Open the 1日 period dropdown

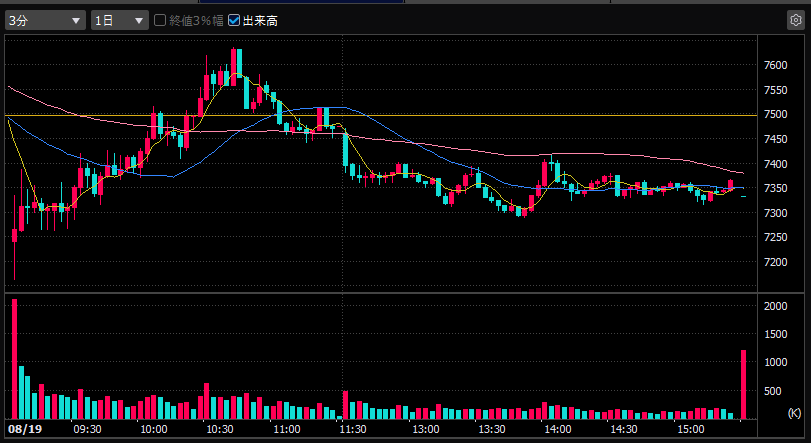point(119,21)
